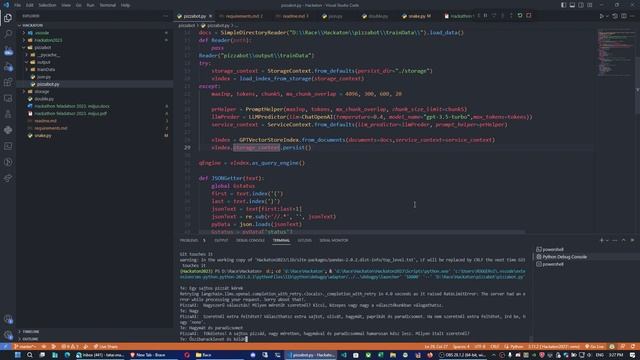Viewport: 640px width, 360px height.
Task: Close the pizzabot.py editor tab
Action: (211, 16)
